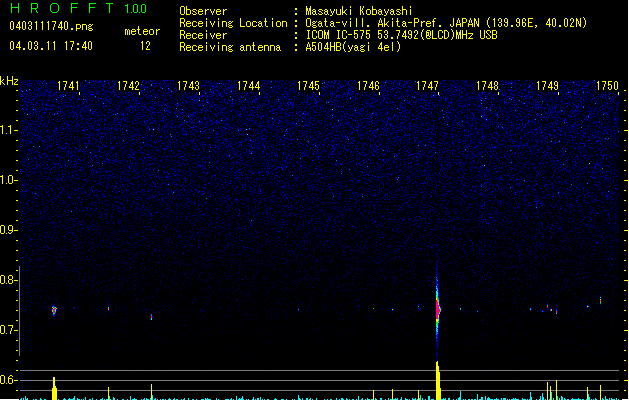The height and width of the screenshot is (400, 629).
Task: Click the yellow intensity bar near 1741
Action: click(x=54, y=388)
